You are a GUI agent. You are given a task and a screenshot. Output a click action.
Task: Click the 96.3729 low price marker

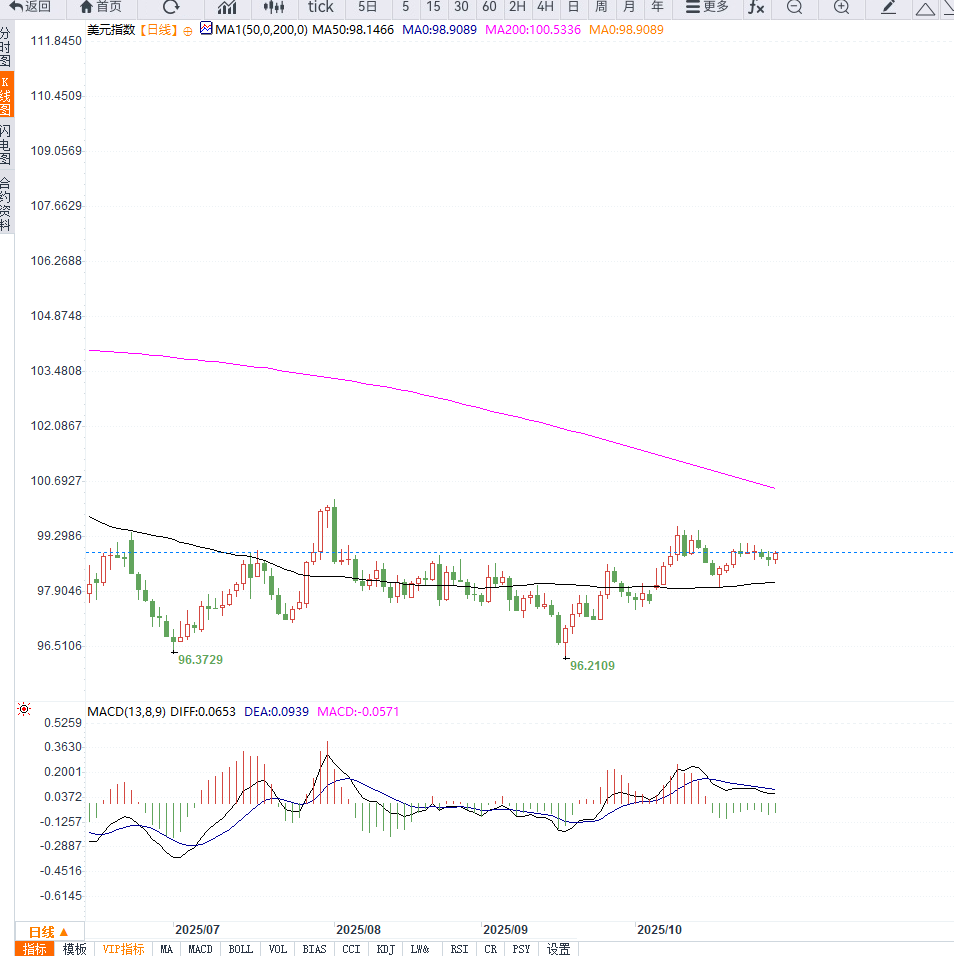pos(200,660)
